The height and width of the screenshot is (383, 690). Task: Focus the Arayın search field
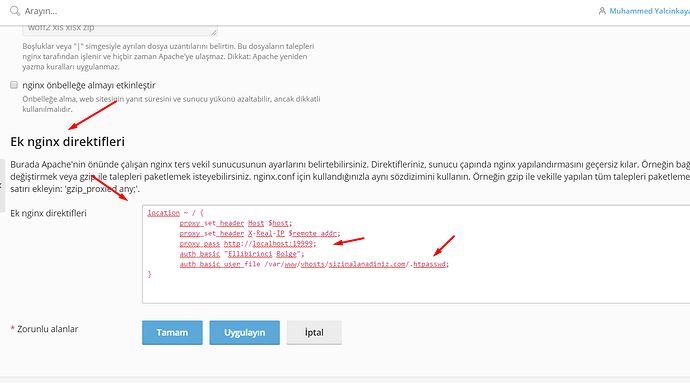point(40,11)
